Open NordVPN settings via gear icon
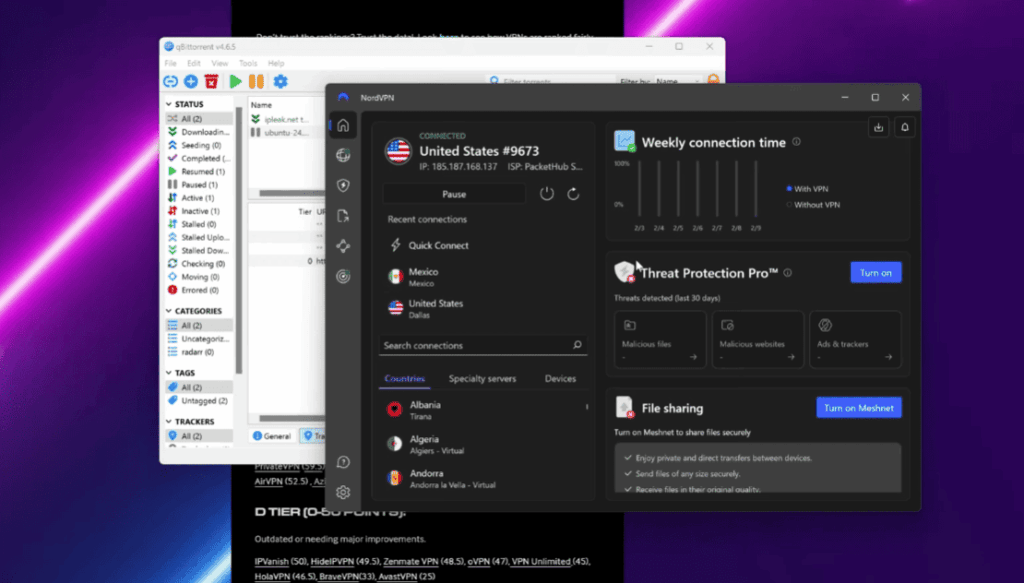 click(343, 492)
